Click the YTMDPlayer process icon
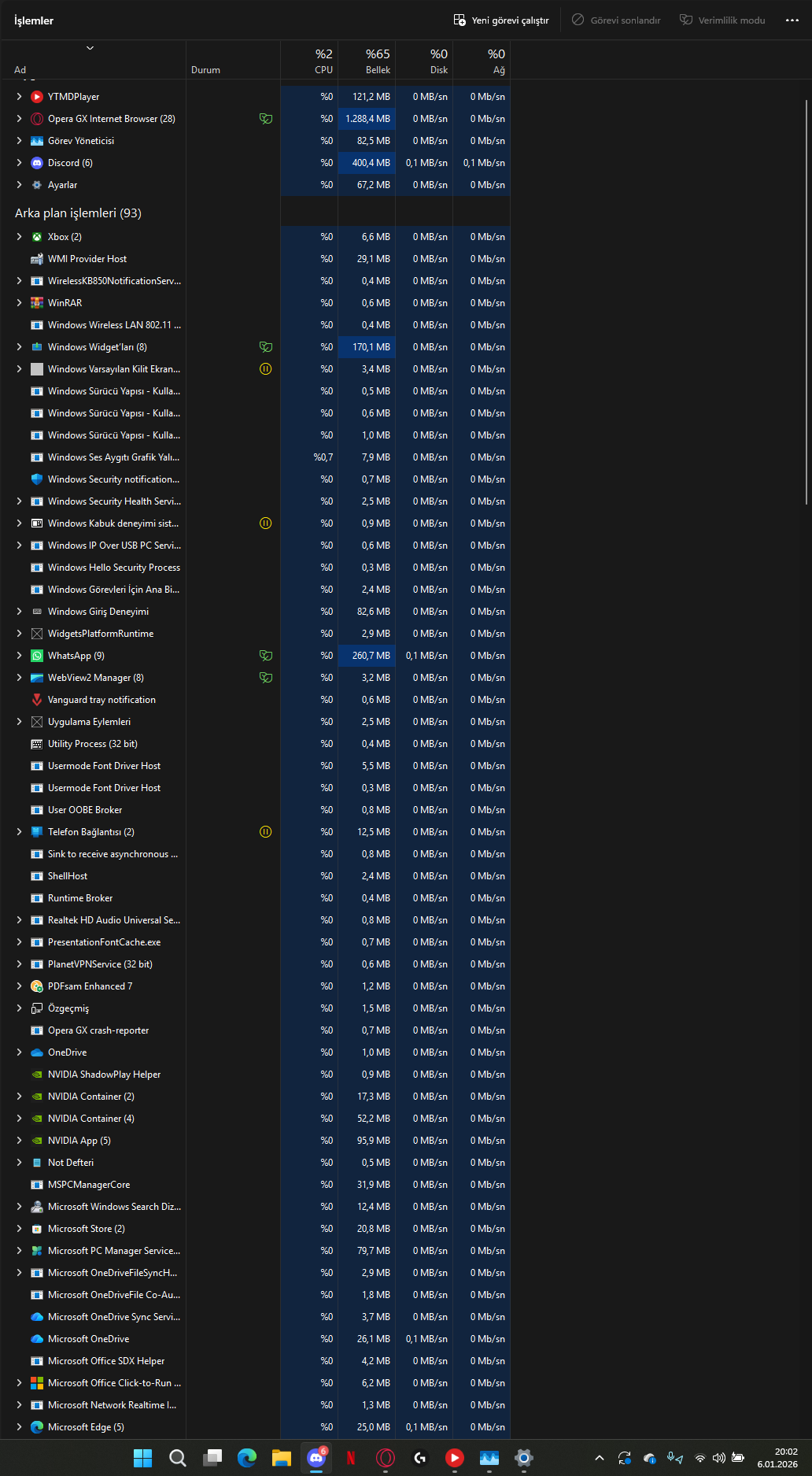This screenshot has height=1476, width=812. (x=37, y=97)
